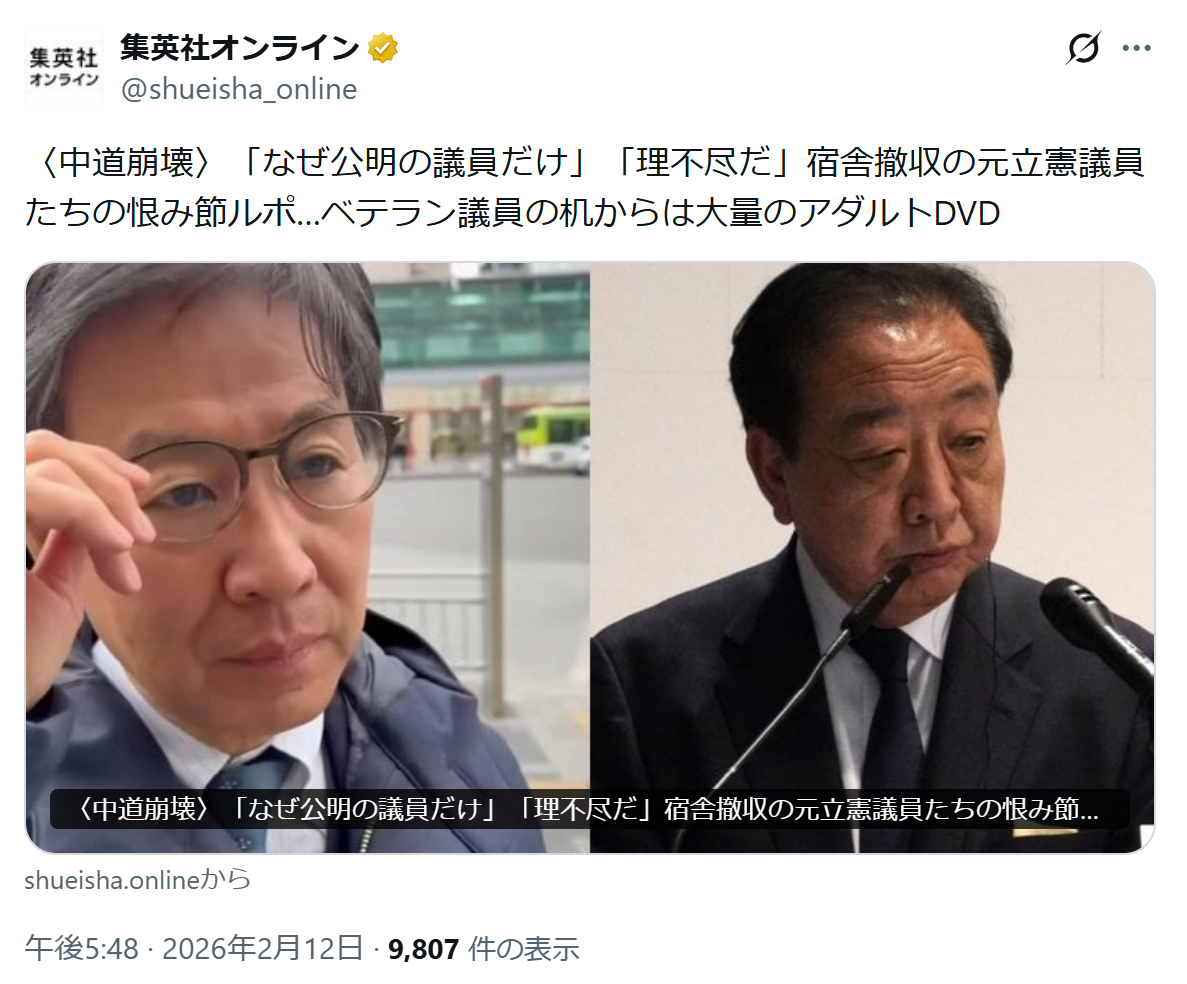Open the 集英社オンライン display name link
The width and height of the screenshot is (1187, 984).
239,48
